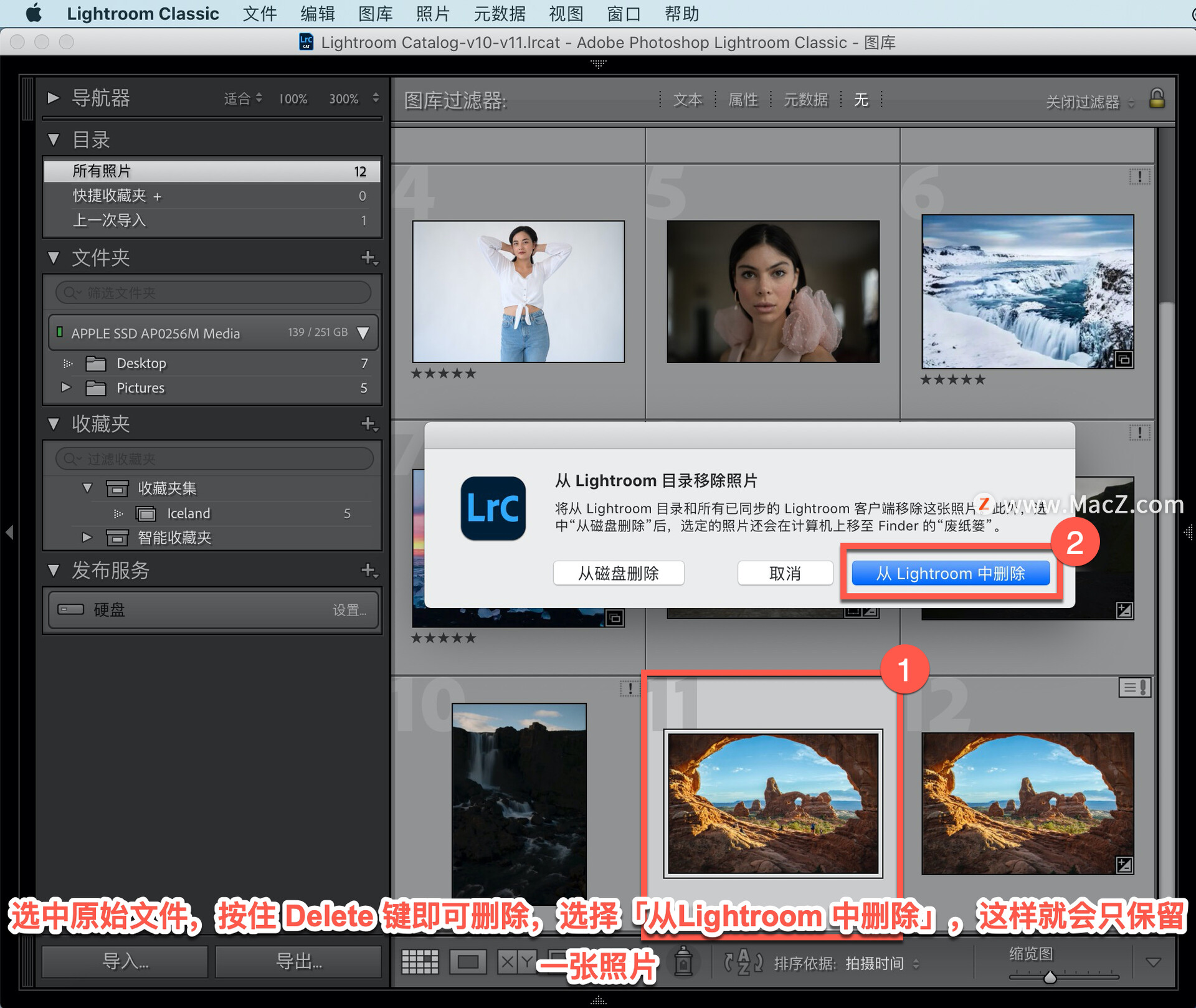Click the metadata warning badge on photo 10
Image resolution: width=1196 pixels, height=1008 pixels.
point(630,688)
